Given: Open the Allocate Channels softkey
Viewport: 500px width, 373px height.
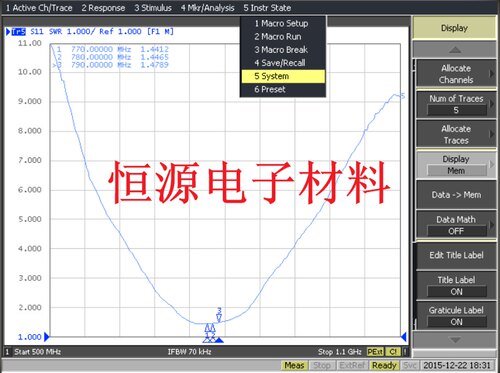Looking at the screenshot, I should coord(455,74).
